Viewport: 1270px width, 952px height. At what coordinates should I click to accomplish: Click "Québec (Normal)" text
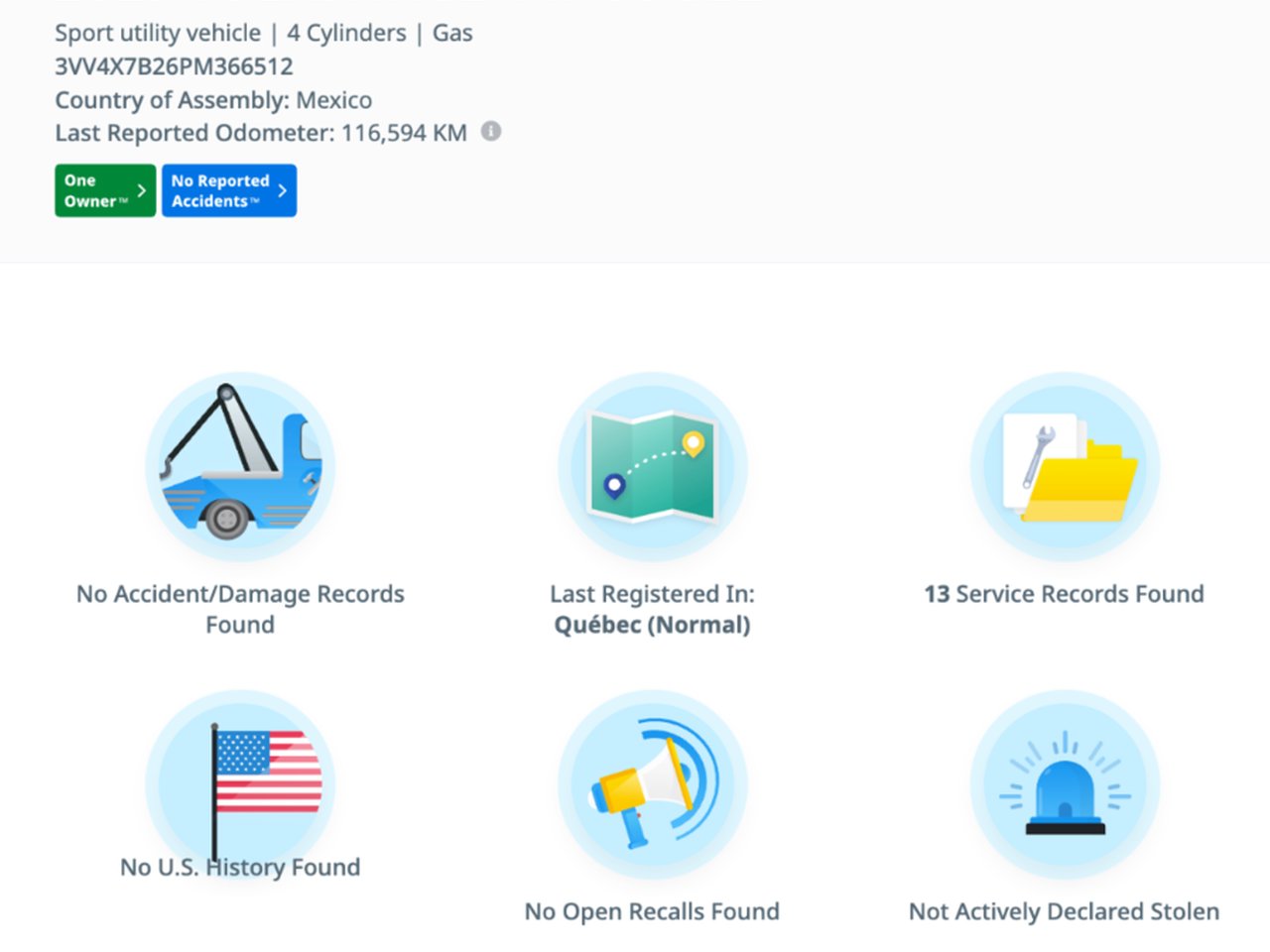[652, 625]
